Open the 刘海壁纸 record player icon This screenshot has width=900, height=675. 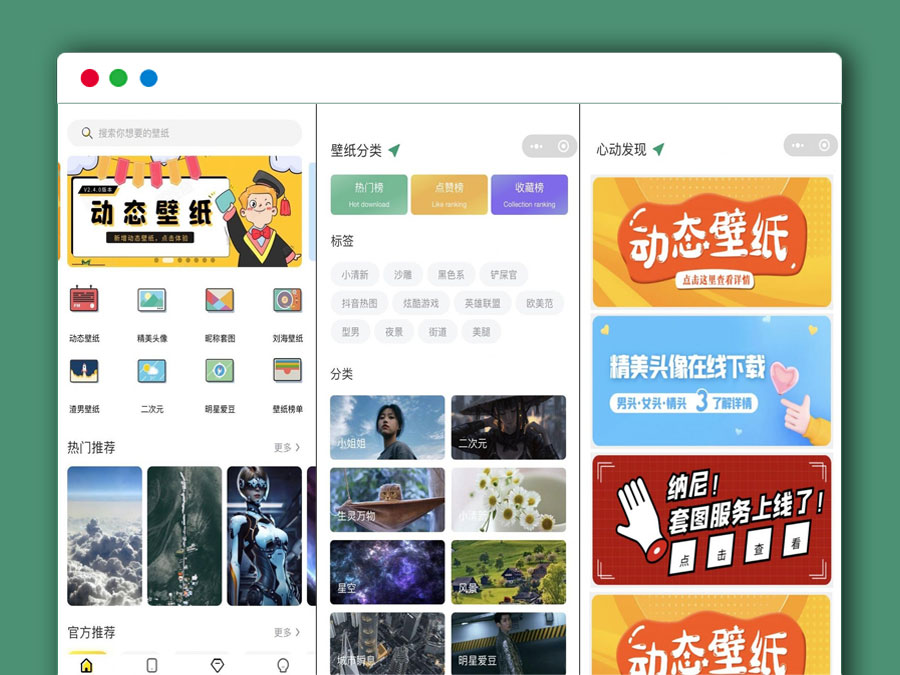(287, 301)
